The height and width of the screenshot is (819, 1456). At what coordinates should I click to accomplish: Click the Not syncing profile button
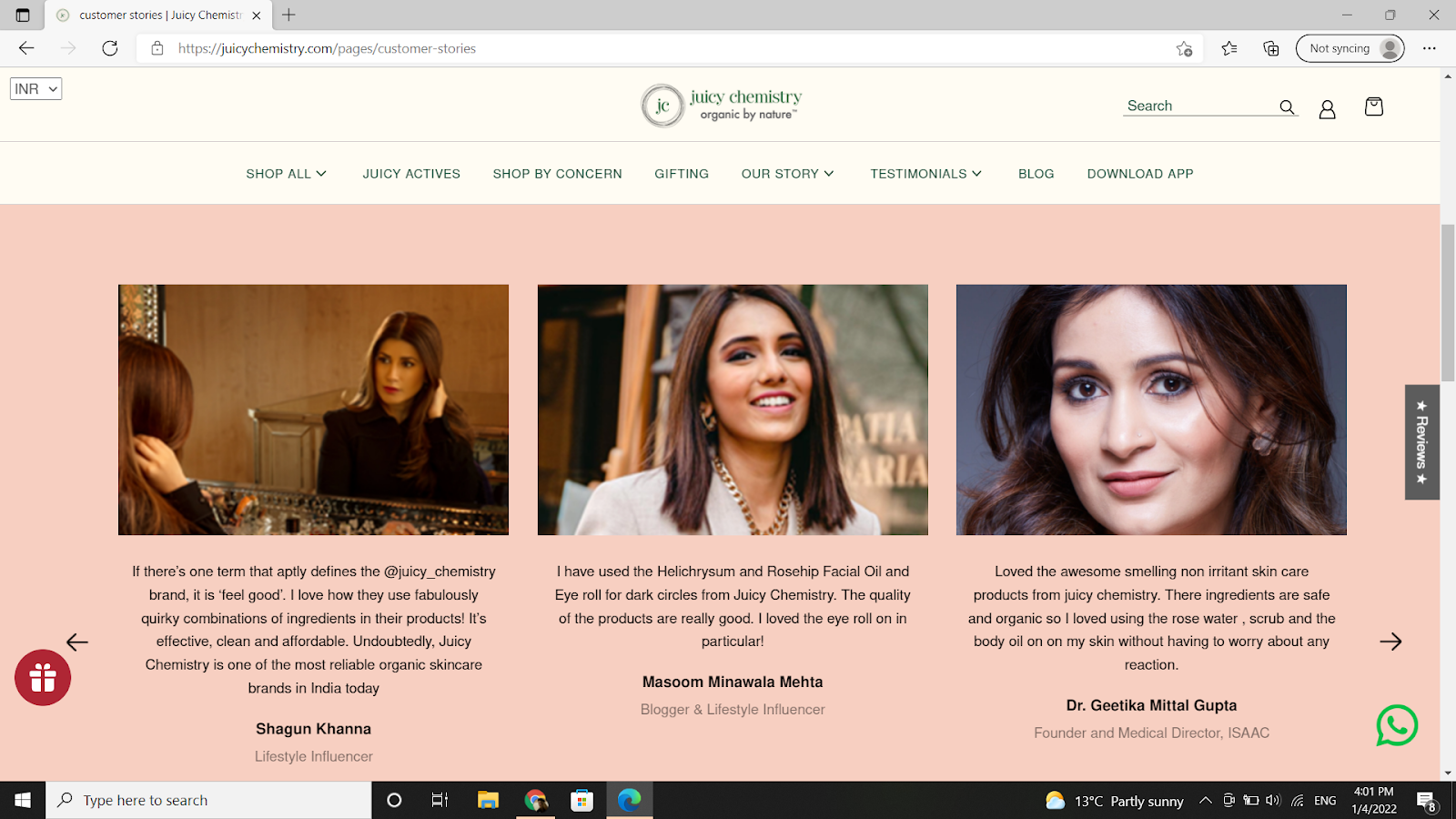click(x=1350, y=48)
